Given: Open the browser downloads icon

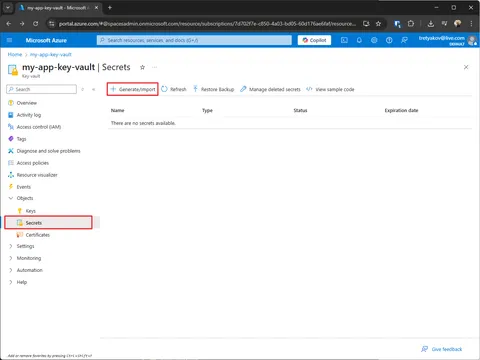Looking at the screenshot, I should coord(431,24).
